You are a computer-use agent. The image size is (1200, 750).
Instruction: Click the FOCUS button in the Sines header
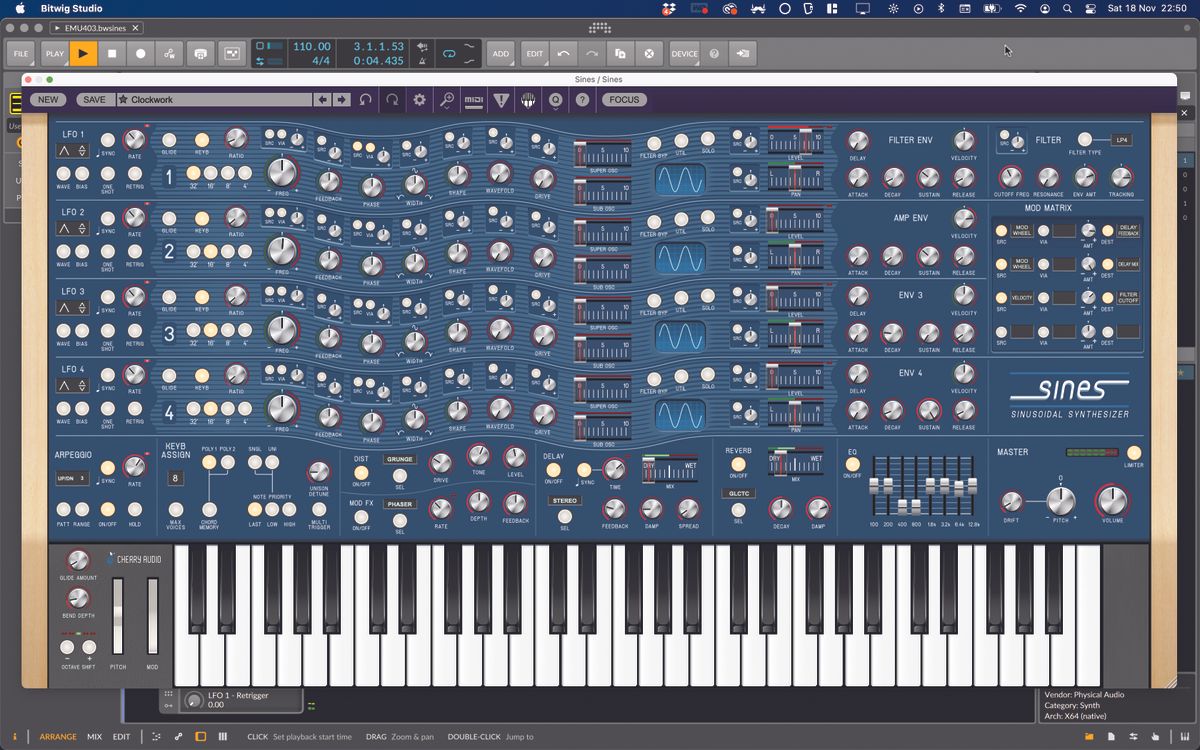[622, 100]
